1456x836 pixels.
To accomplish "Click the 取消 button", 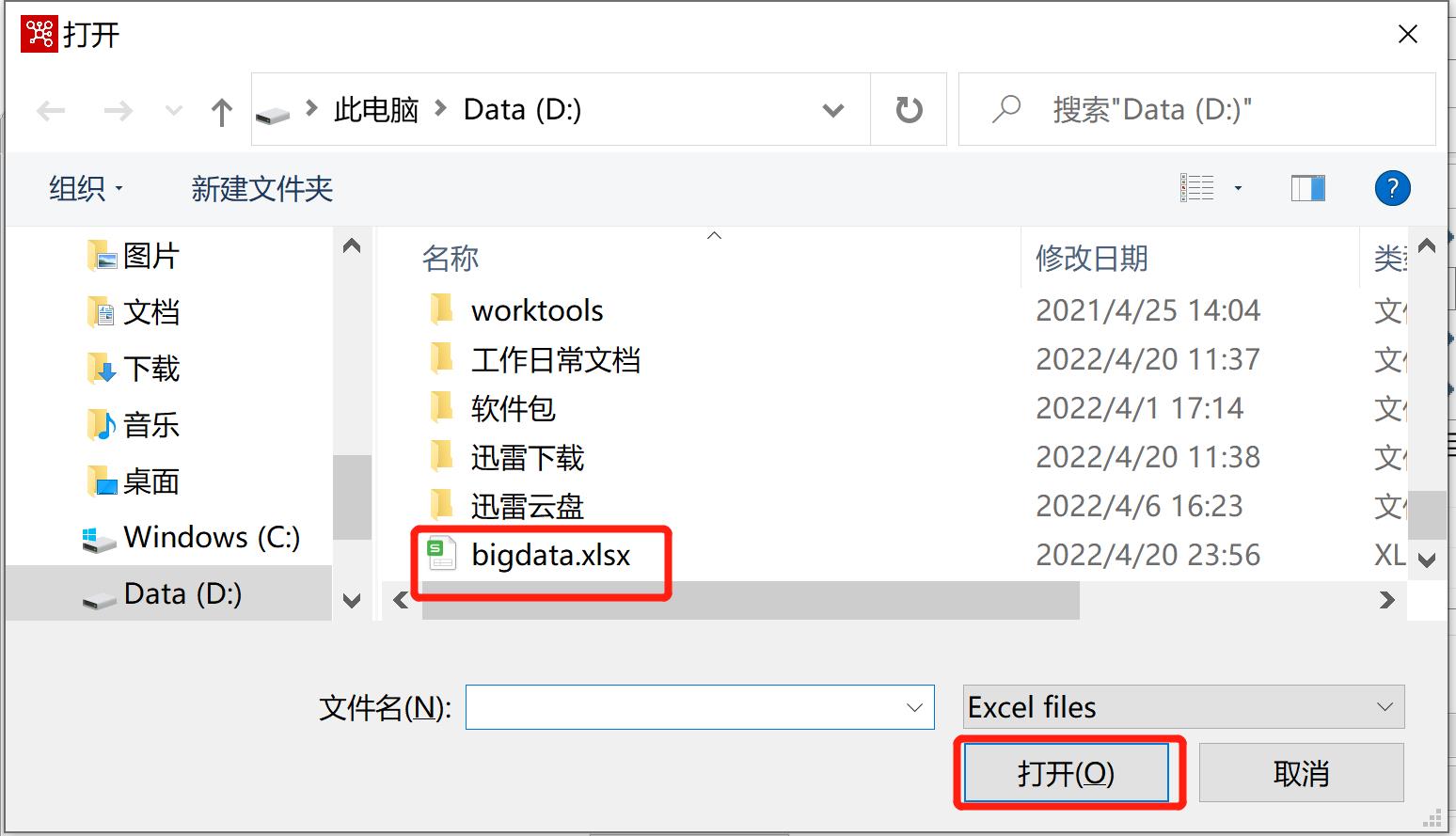I will click(x=1302, y=773).
